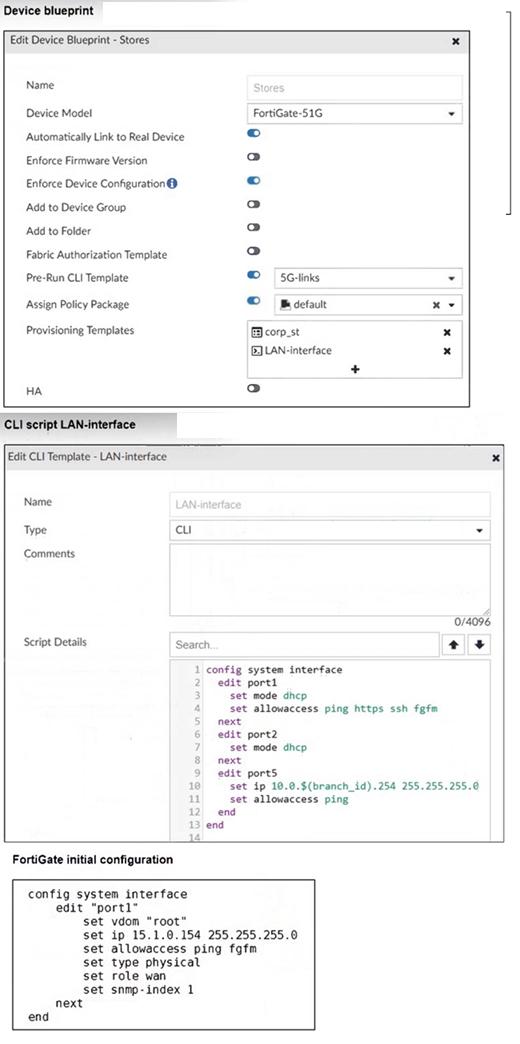Click Script Details label

coord(55,643)
